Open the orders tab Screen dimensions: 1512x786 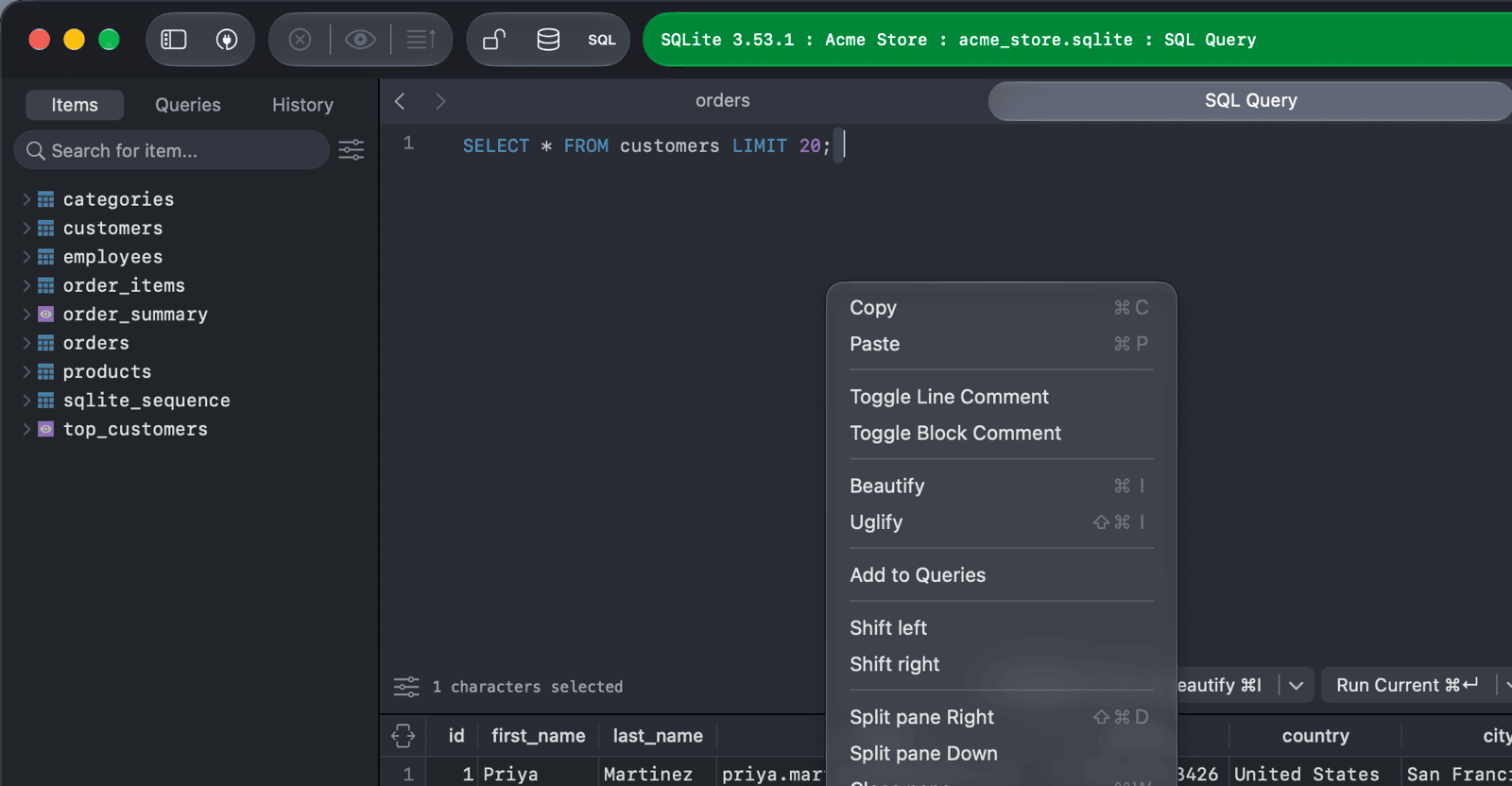point(723,101)
